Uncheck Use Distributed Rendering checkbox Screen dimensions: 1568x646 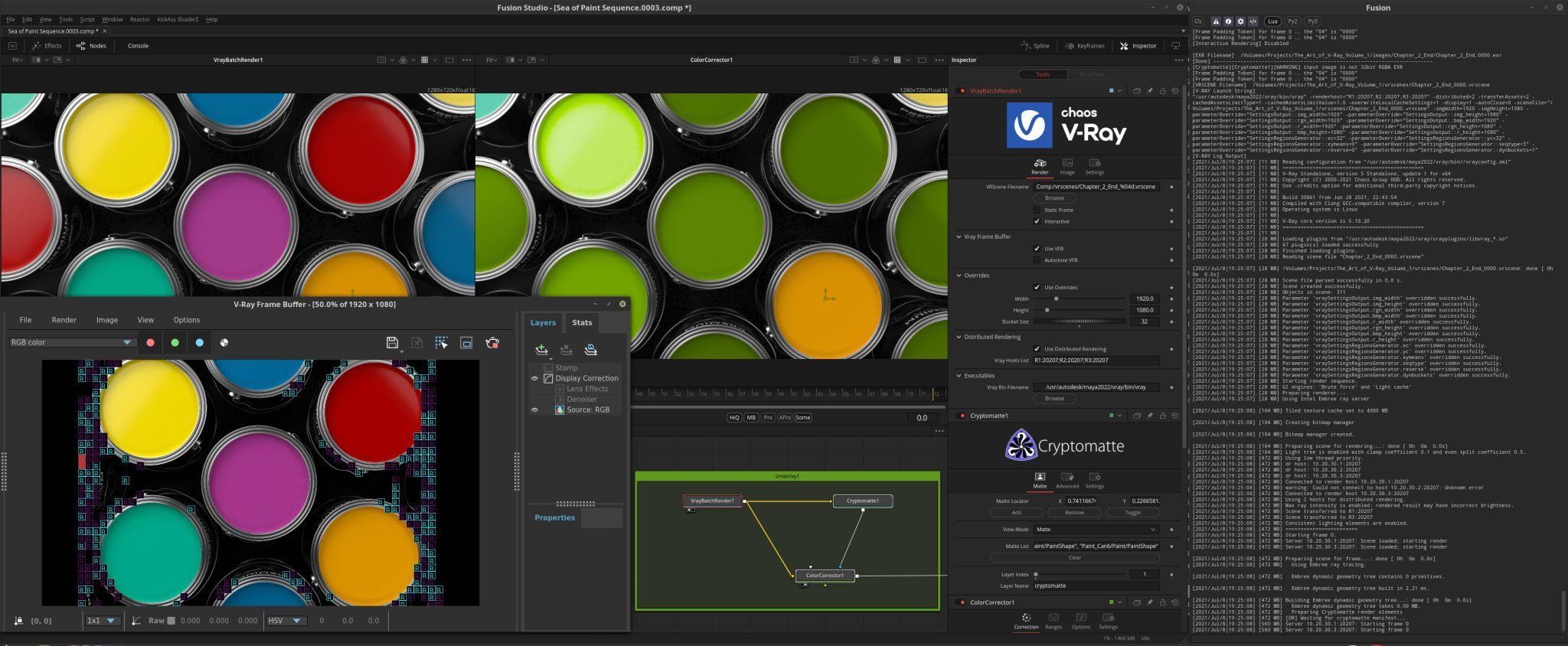1037,349
